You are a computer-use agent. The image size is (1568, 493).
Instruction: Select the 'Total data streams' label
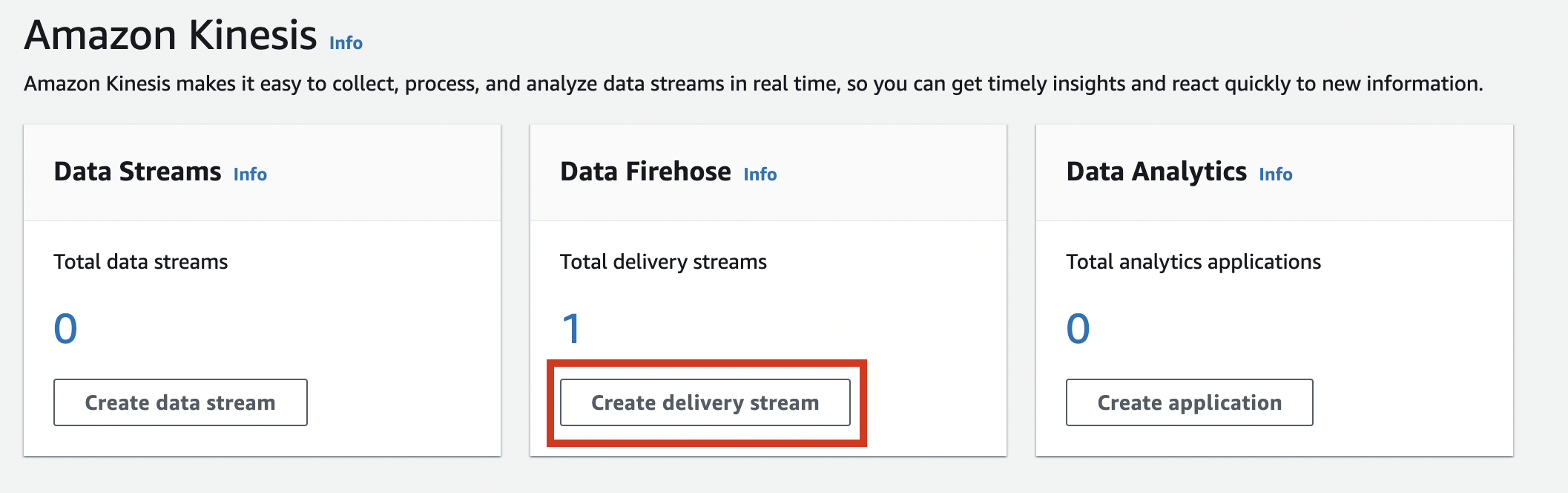click(x=141, y=262)
